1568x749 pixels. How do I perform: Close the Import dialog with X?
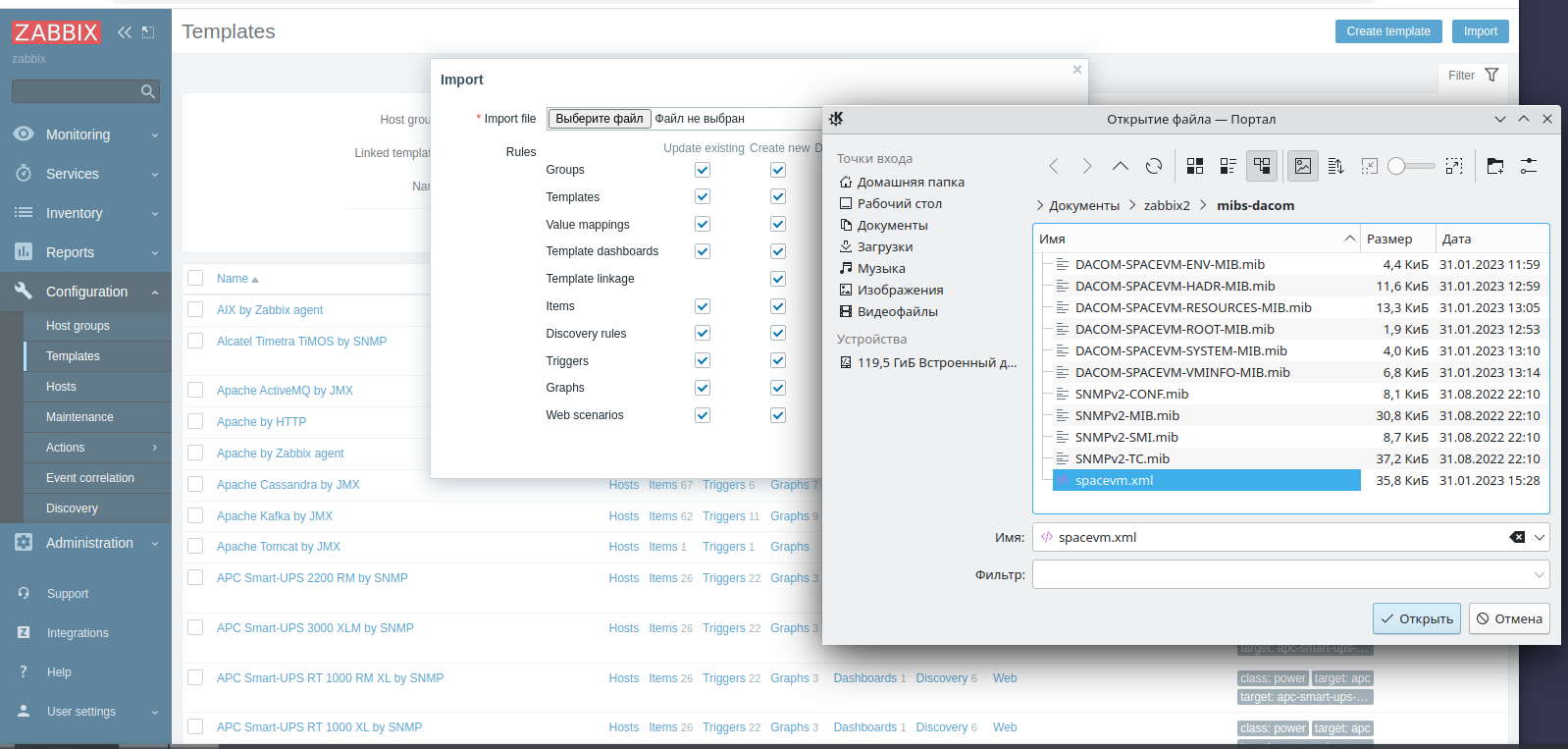1077,70
